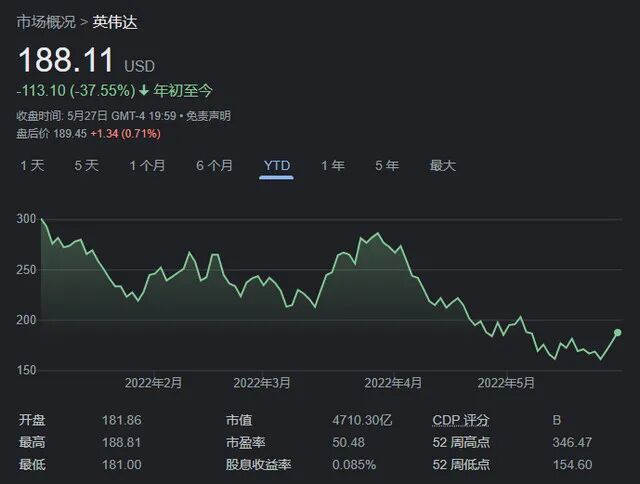Image resolution: width=640 pixels, height=484 pixels.
Task: Click the 英伟达 breadcrumb title
Action: tap(115, 22)
